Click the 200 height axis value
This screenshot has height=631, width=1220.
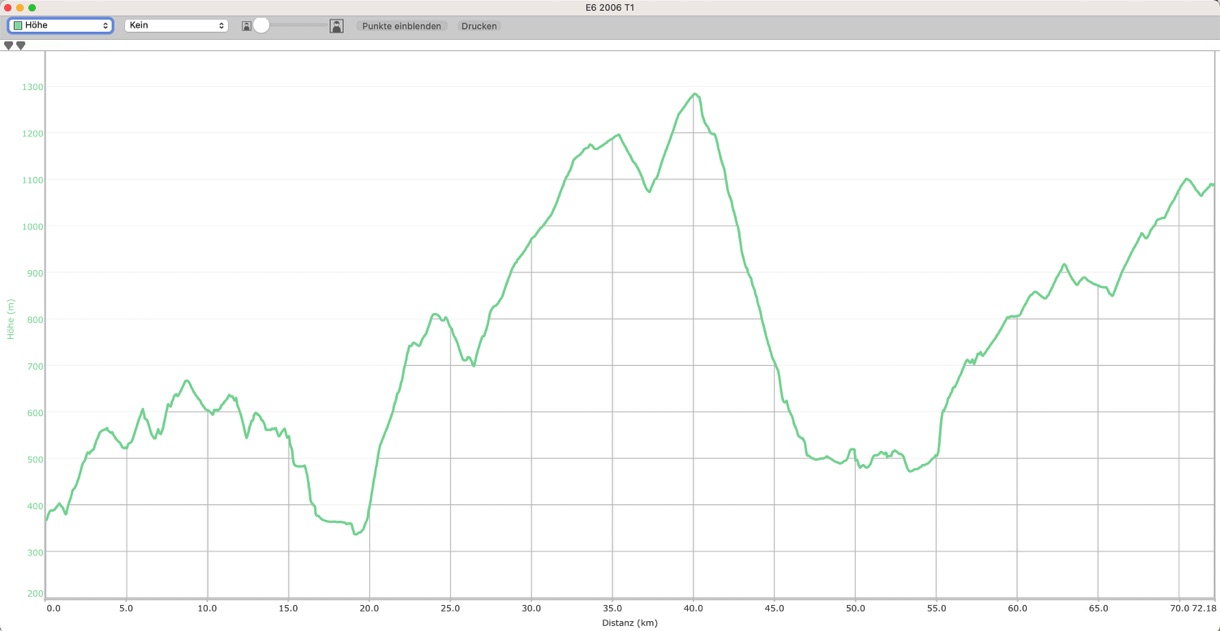34,595
